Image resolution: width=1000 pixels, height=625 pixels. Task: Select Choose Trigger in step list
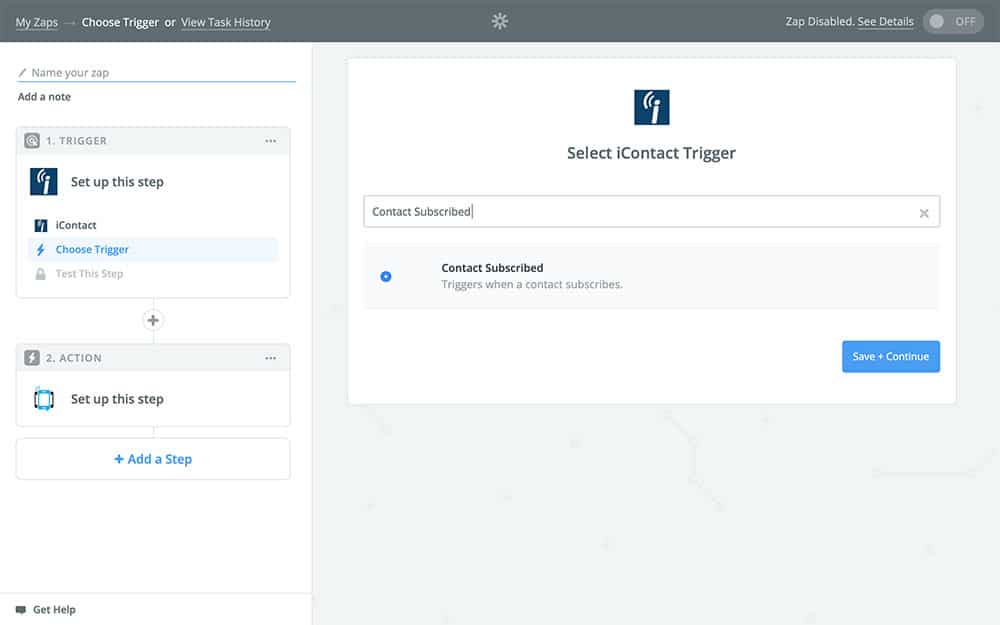coord(92,250)
